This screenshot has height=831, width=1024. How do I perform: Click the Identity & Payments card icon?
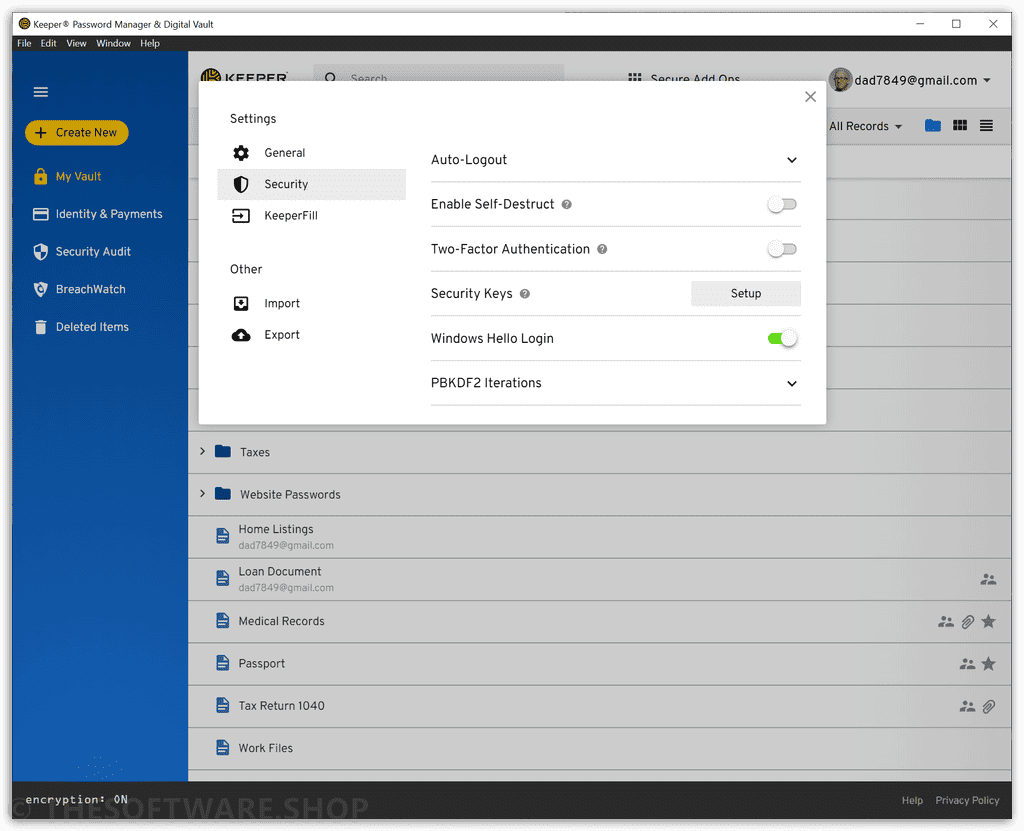click(x=40, y=214)
